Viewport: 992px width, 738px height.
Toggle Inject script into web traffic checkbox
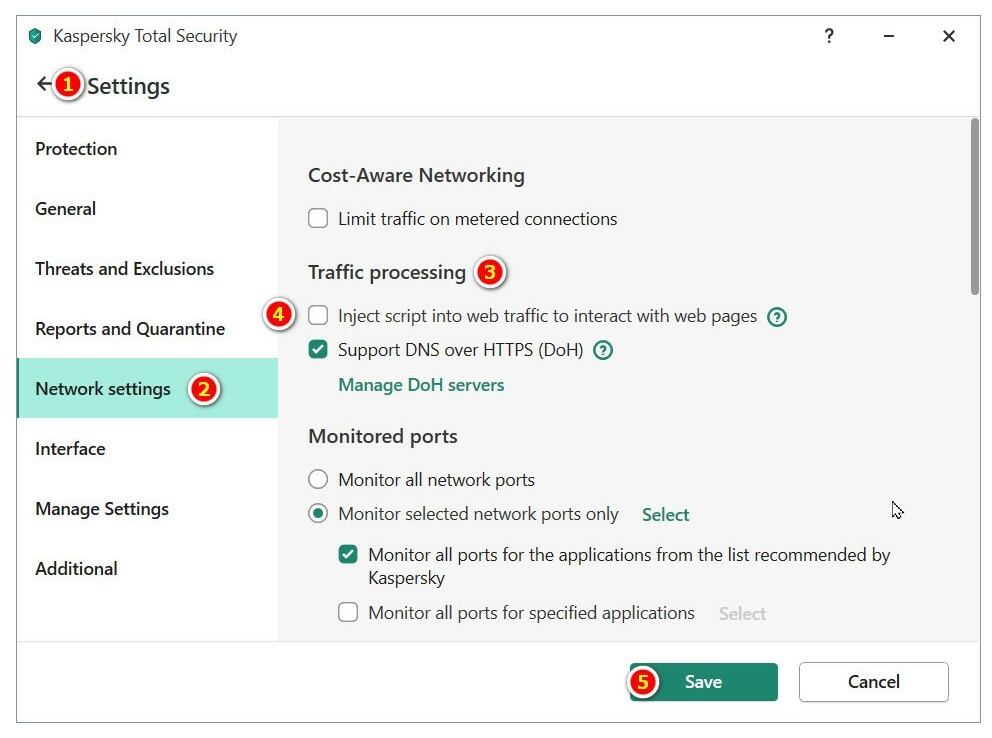[x=318, y=315]
